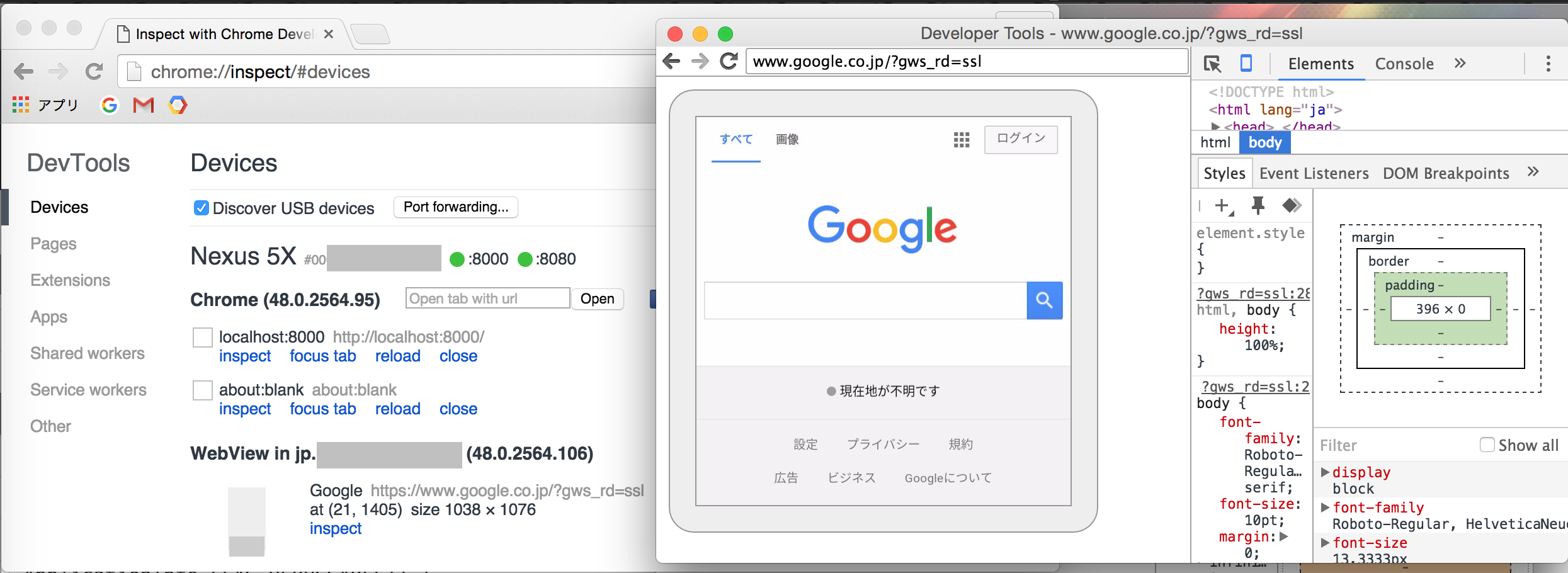Image resolution: width=1568 pixels, height=573 pixels.
Task: Open the Shared workers section
Action: (x=88, y=353)
